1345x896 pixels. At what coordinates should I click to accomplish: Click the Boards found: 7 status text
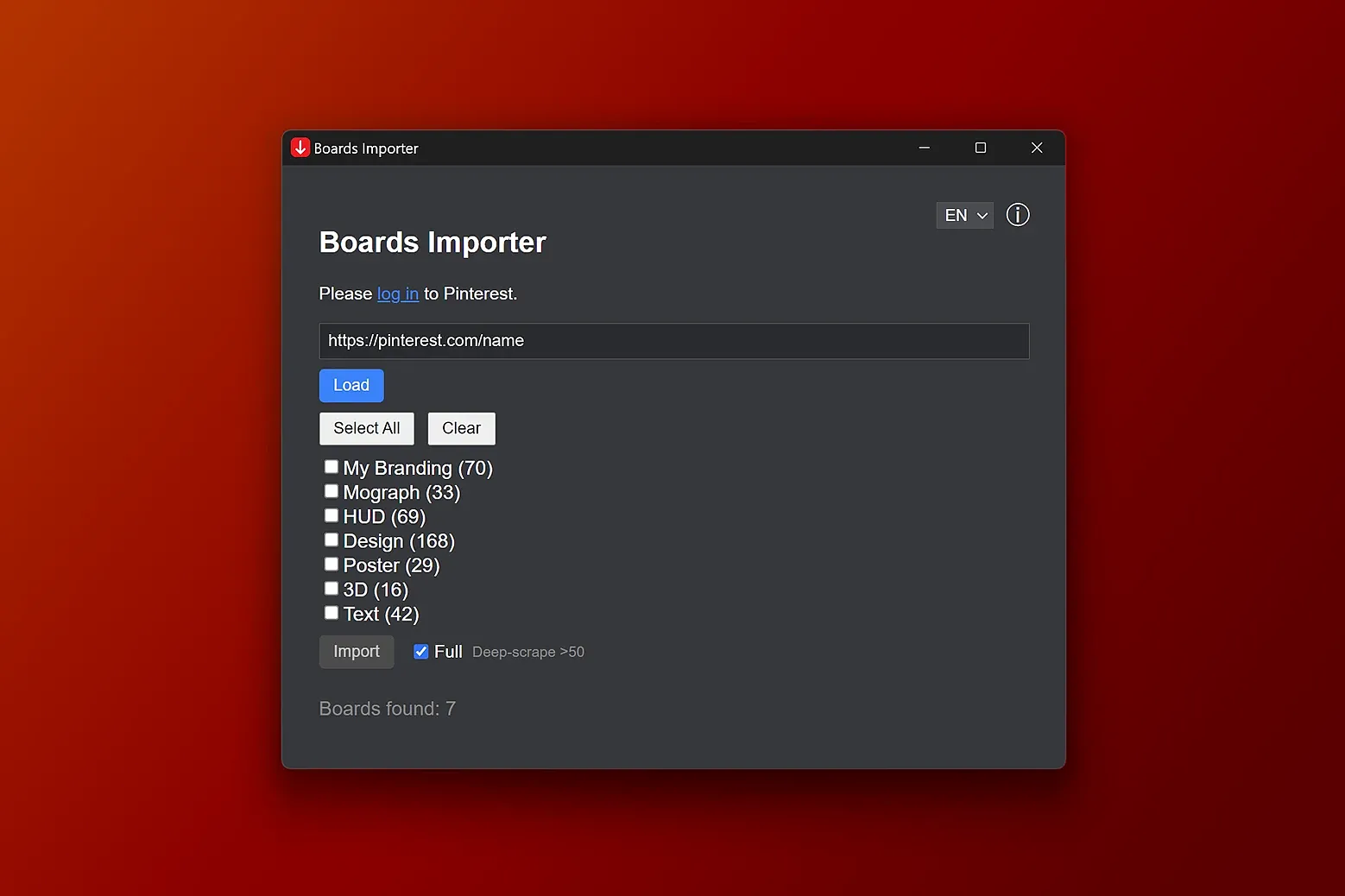(388, 709)
